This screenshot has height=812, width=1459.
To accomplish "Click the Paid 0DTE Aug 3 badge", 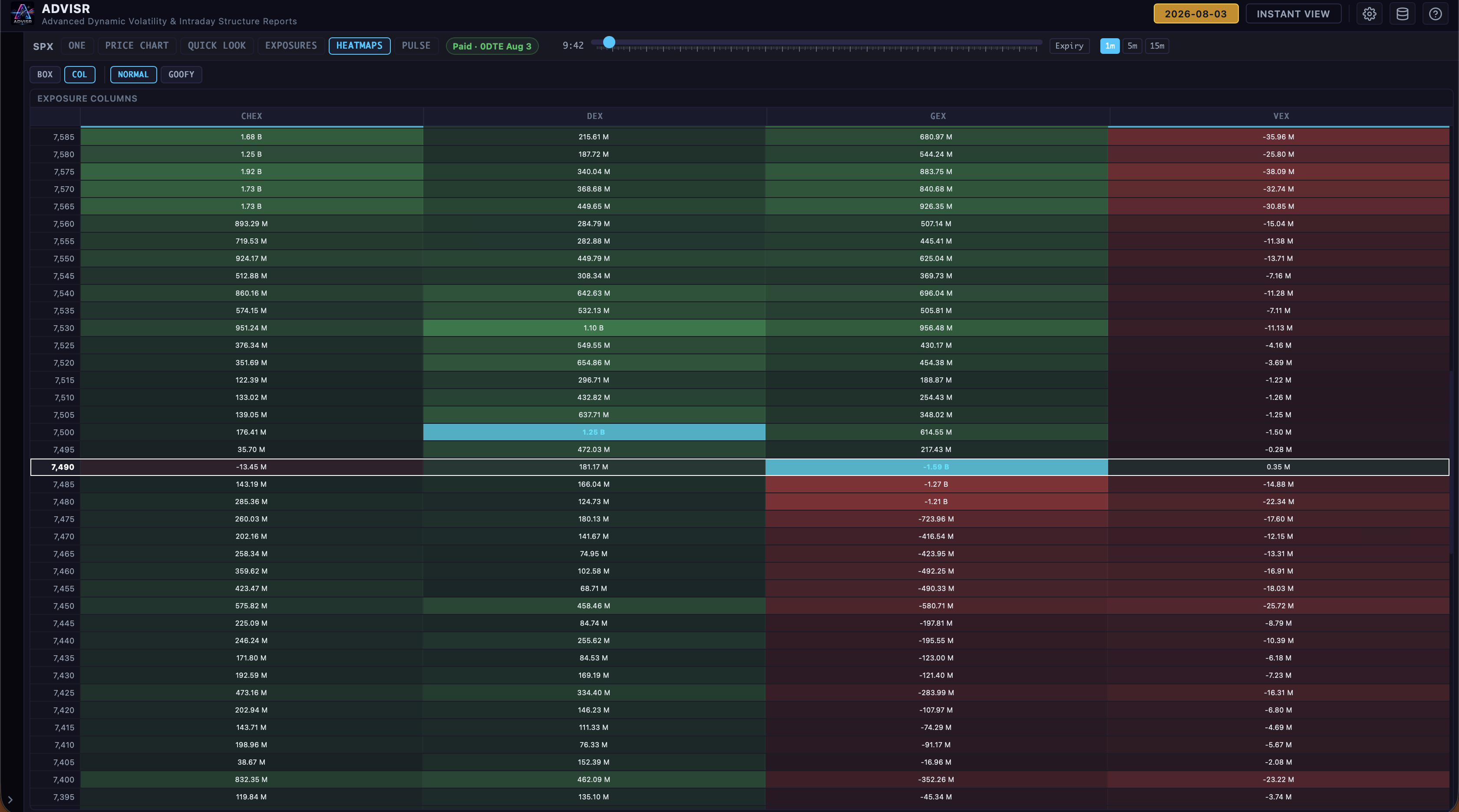I will tap(492, 46).
